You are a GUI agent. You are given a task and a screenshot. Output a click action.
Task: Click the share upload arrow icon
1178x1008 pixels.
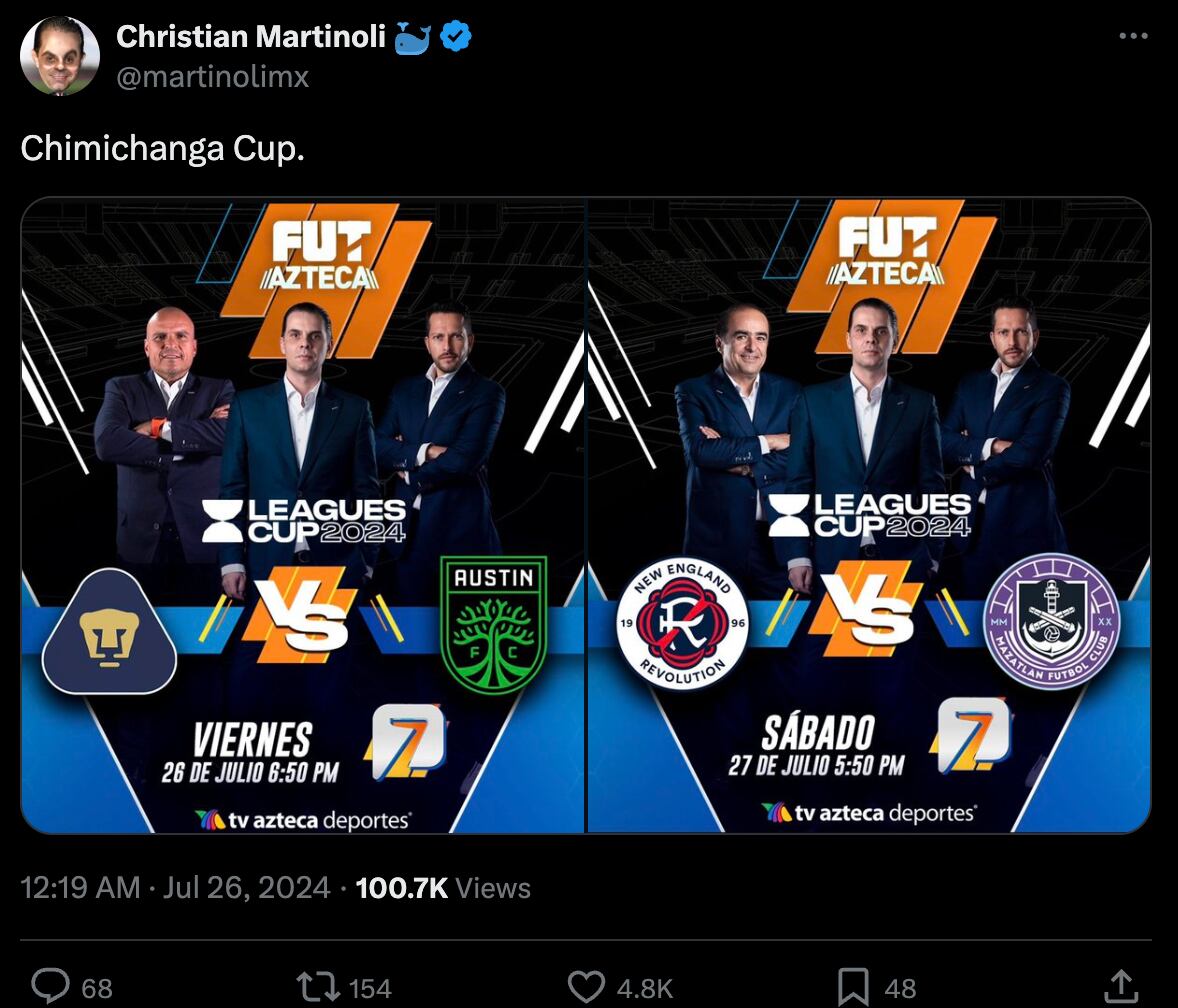1121,986
